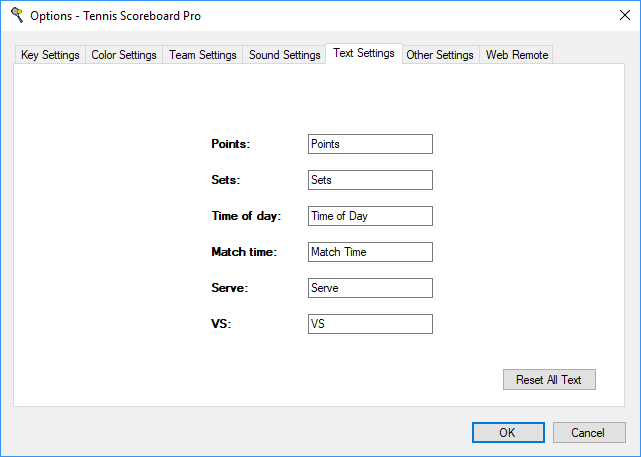Confirm options with the OK button
This screenshot has height=457, width=641.
[508, 433]
